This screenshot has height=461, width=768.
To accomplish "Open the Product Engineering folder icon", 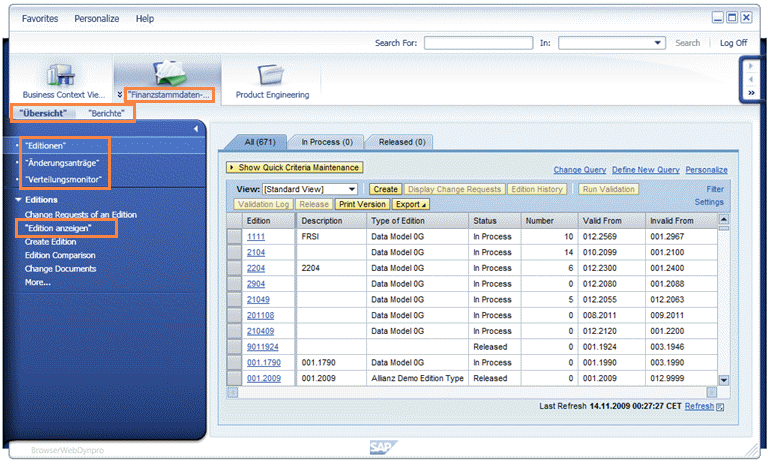I will (x=272, y=74).
